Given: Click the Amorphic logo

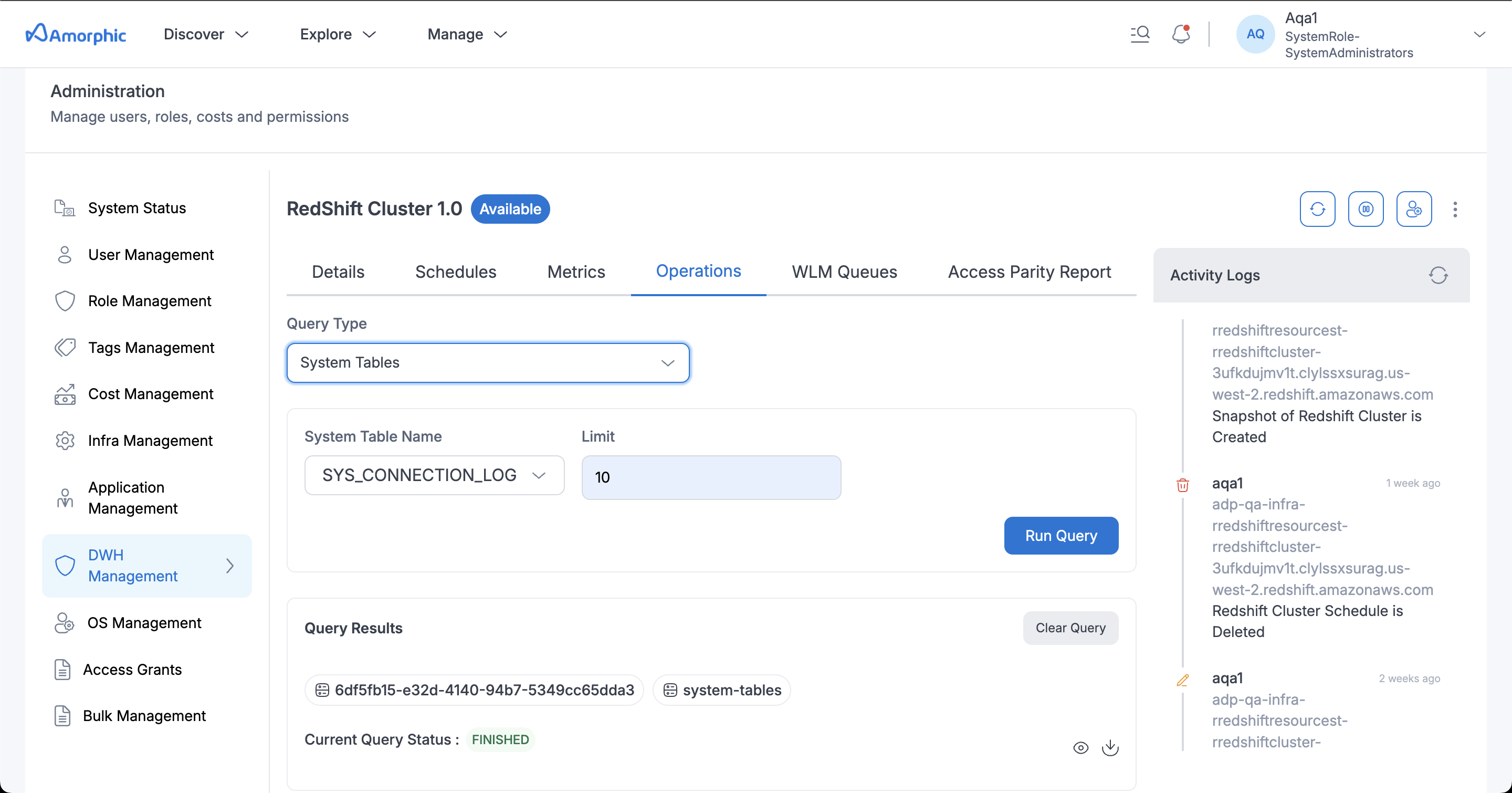Looking at the screenshot, I should point(76,34).
